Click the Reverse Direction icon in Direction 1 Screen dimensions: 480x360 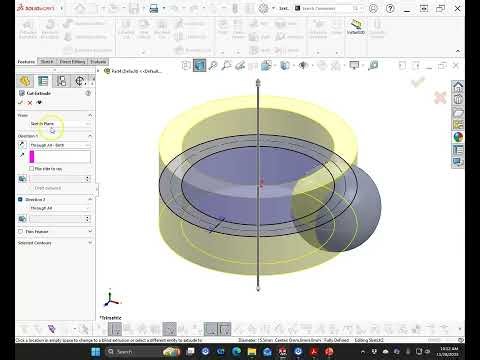(x=22, y=145)
